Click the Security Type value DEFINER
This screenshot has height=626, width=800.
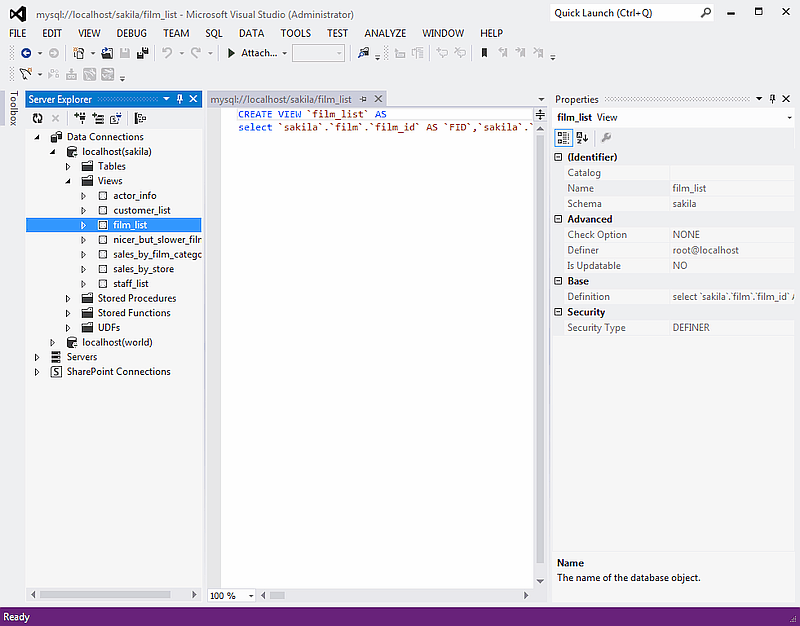tap(732, 328)
